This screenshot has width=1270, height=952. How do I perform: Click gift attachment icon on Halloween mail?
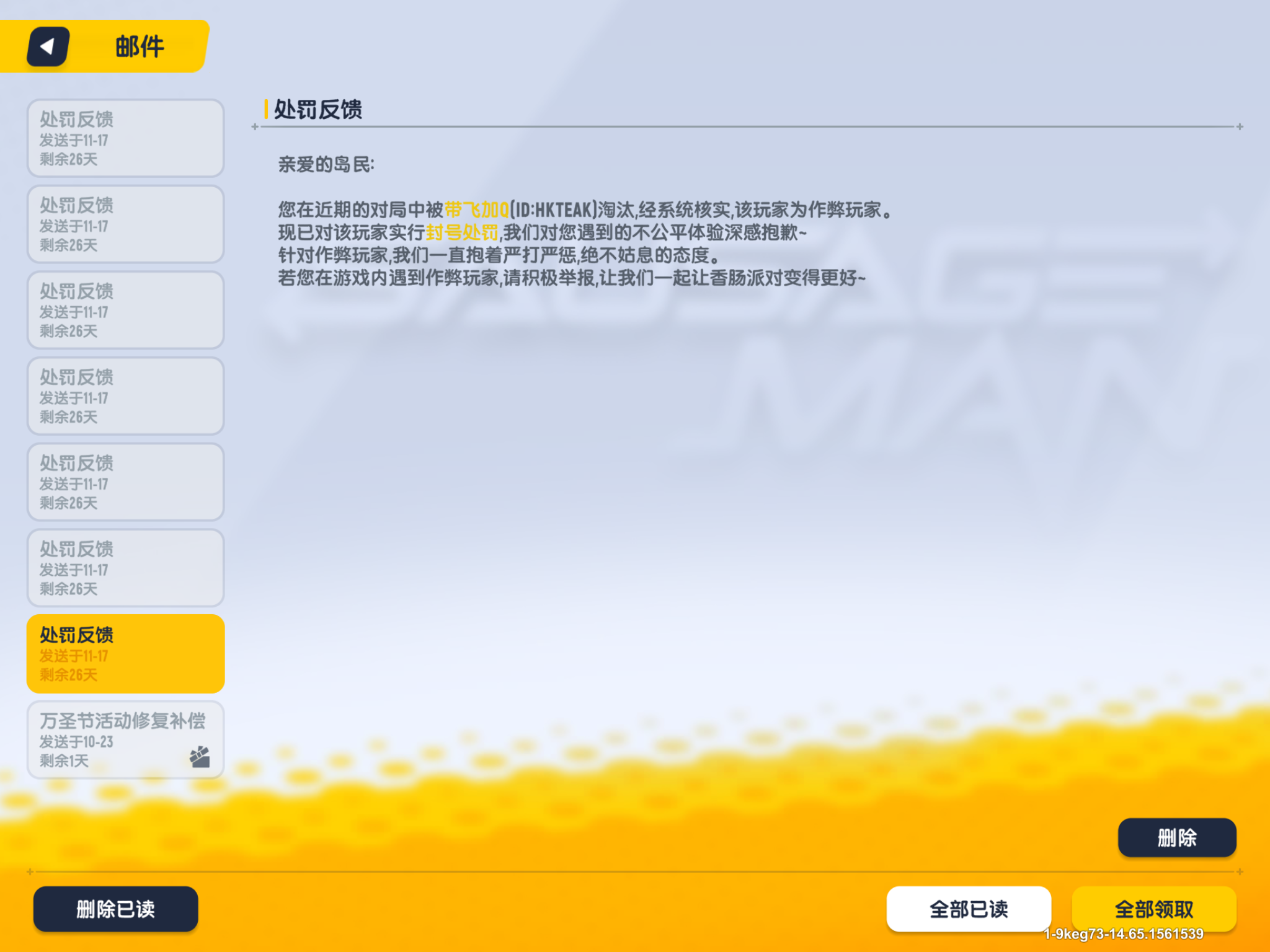(200, 757)
